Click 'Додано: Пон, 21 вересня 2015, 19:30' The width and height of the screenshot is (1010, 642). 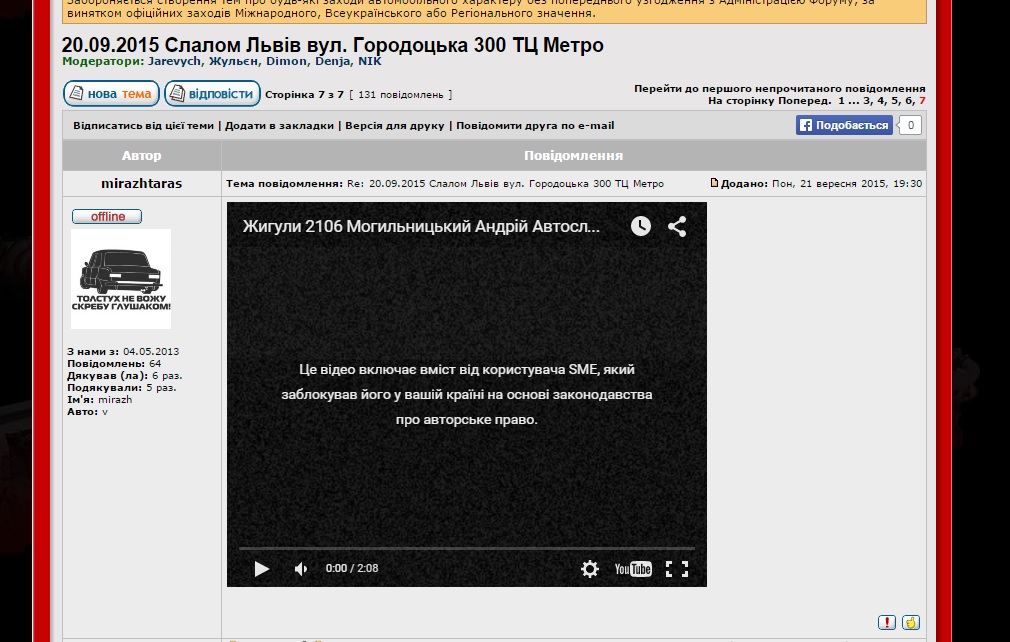pyautogui.click(x=821, y=184)
